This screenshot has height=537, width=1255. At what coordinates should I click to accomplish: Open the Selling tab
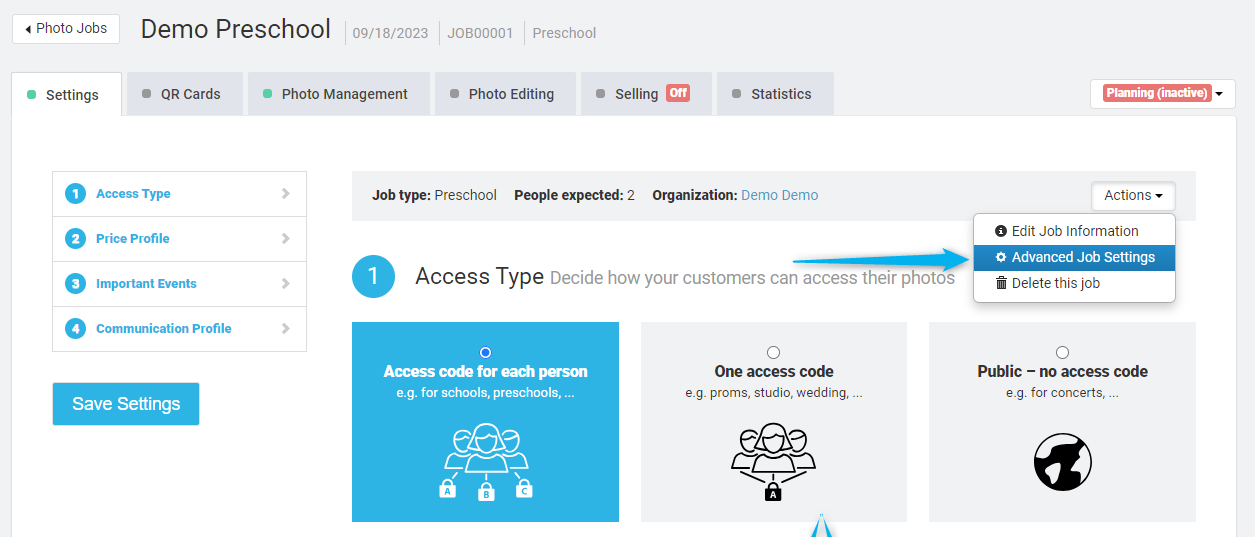point(646,94)
